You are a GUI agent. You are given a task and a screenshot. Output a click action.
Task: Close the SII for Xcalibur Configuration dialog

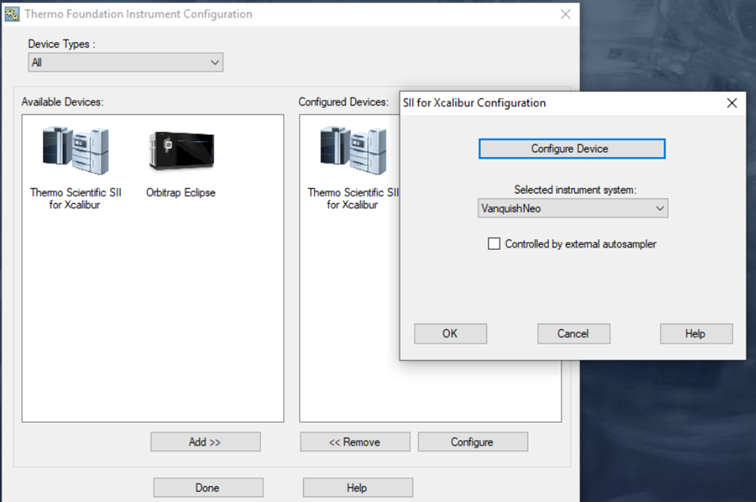[x=732, y=103]
